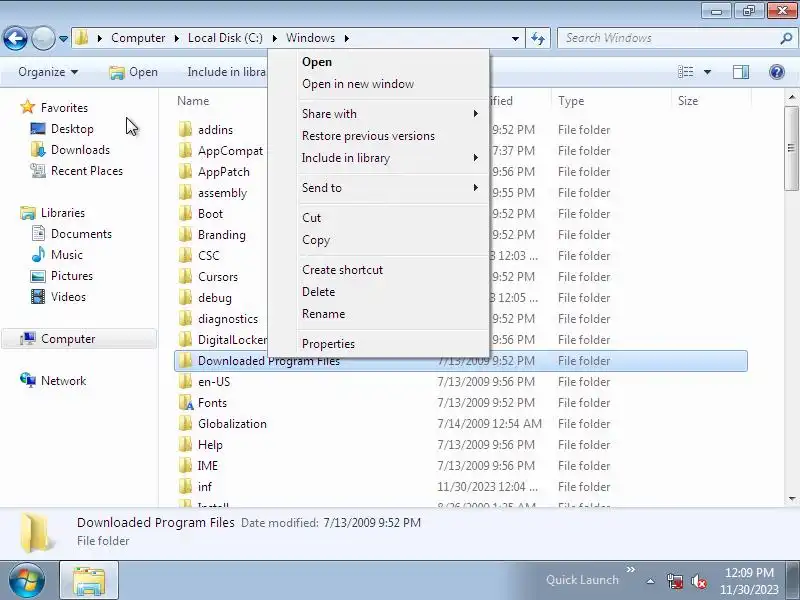The width and height of the screenshot is (800, 600).
Task: Click the search magnifier icon
Action: [786, 38]
